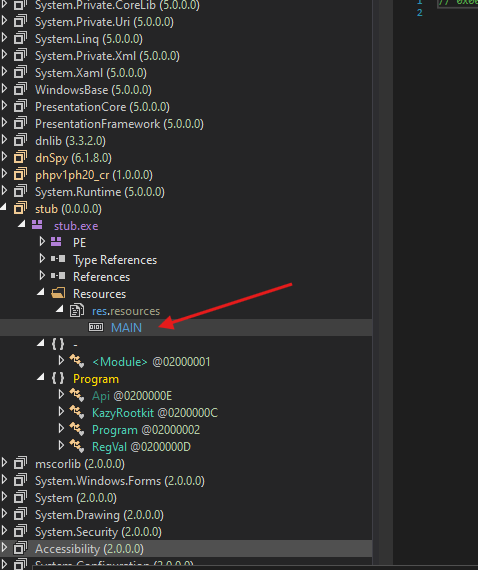This screenshot has height=570, width=478.
Task: Expand the RegVal class node
Action: [61, 446]
